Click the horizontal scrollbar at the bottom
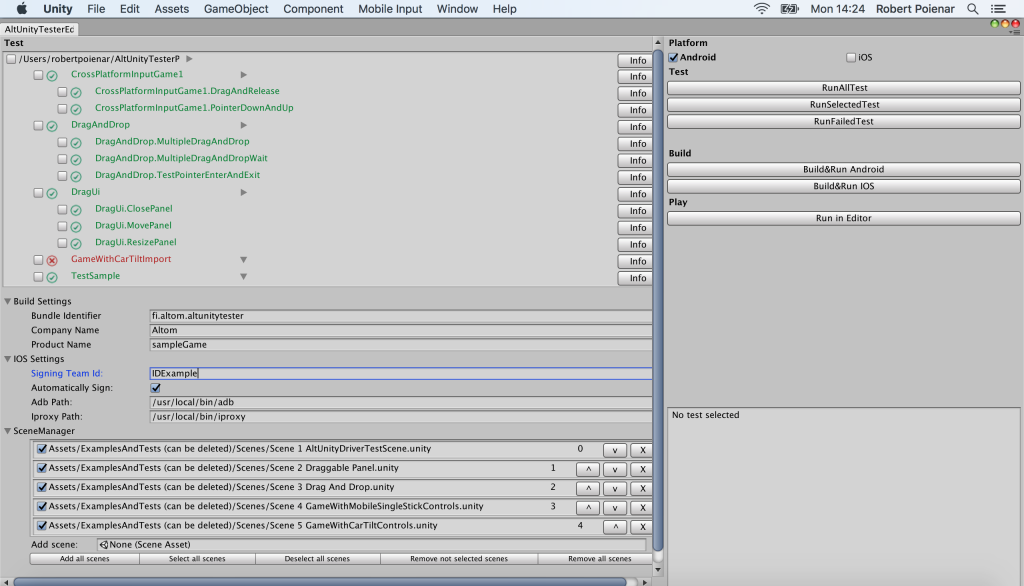Viewport: 1024px width, 586px height. [x=320, y=581]
